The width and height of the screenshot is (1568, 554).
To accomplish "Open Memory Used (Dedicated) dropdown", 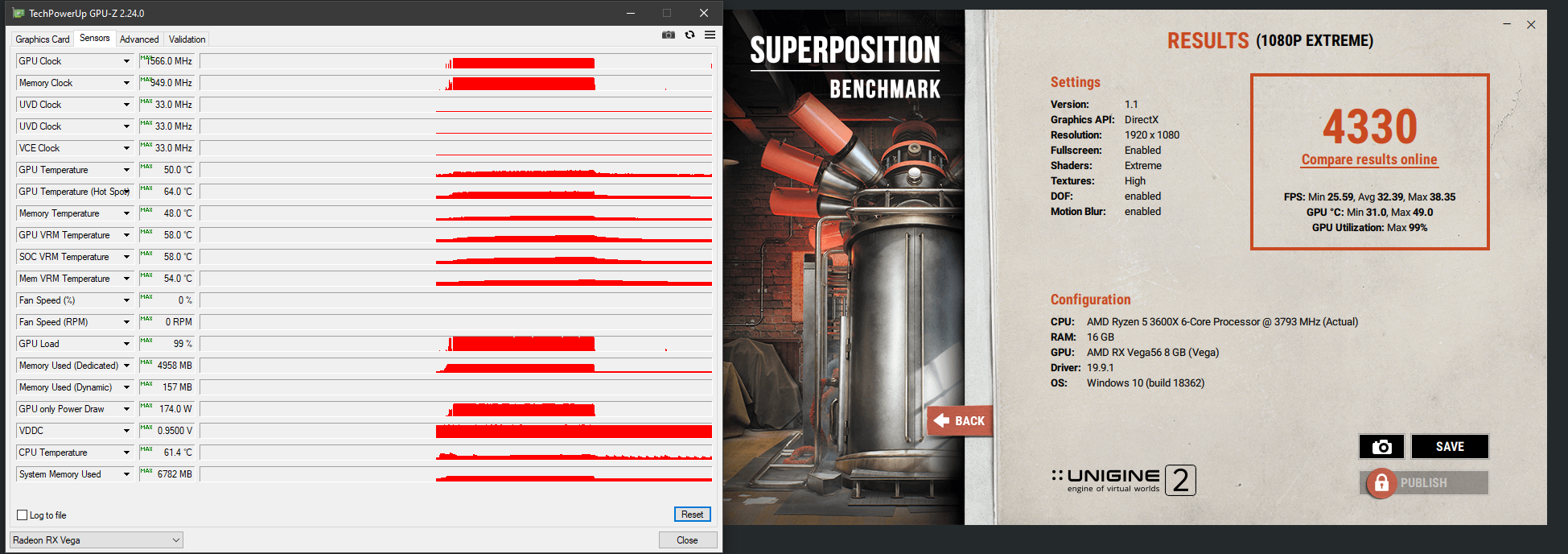I will (x=126, y=366).
